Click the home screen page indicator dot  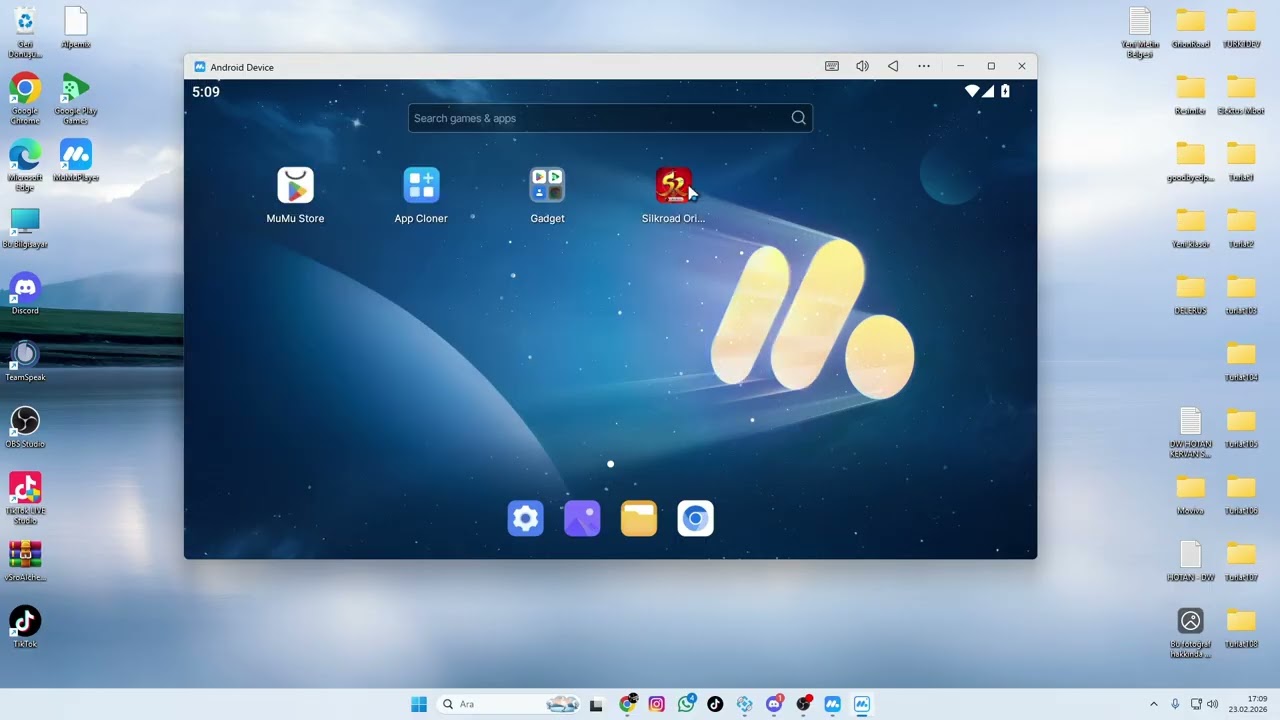610,464
